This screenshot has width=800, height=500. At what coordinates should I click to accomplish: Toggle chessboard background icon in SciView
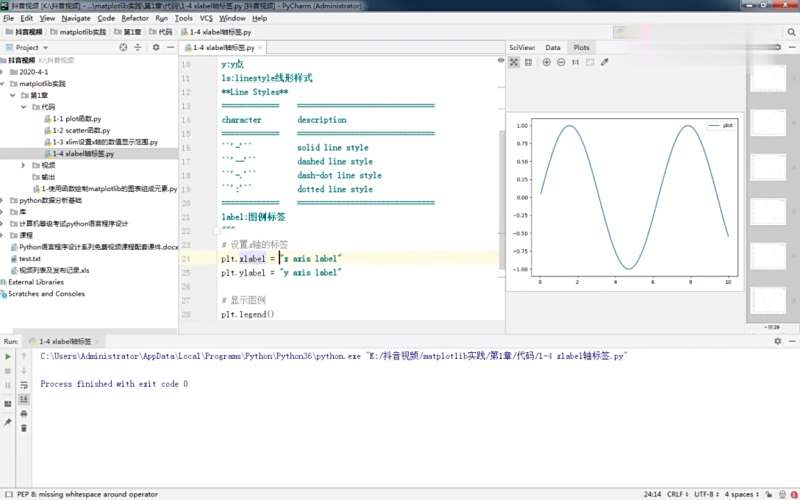tap(590, 62)
